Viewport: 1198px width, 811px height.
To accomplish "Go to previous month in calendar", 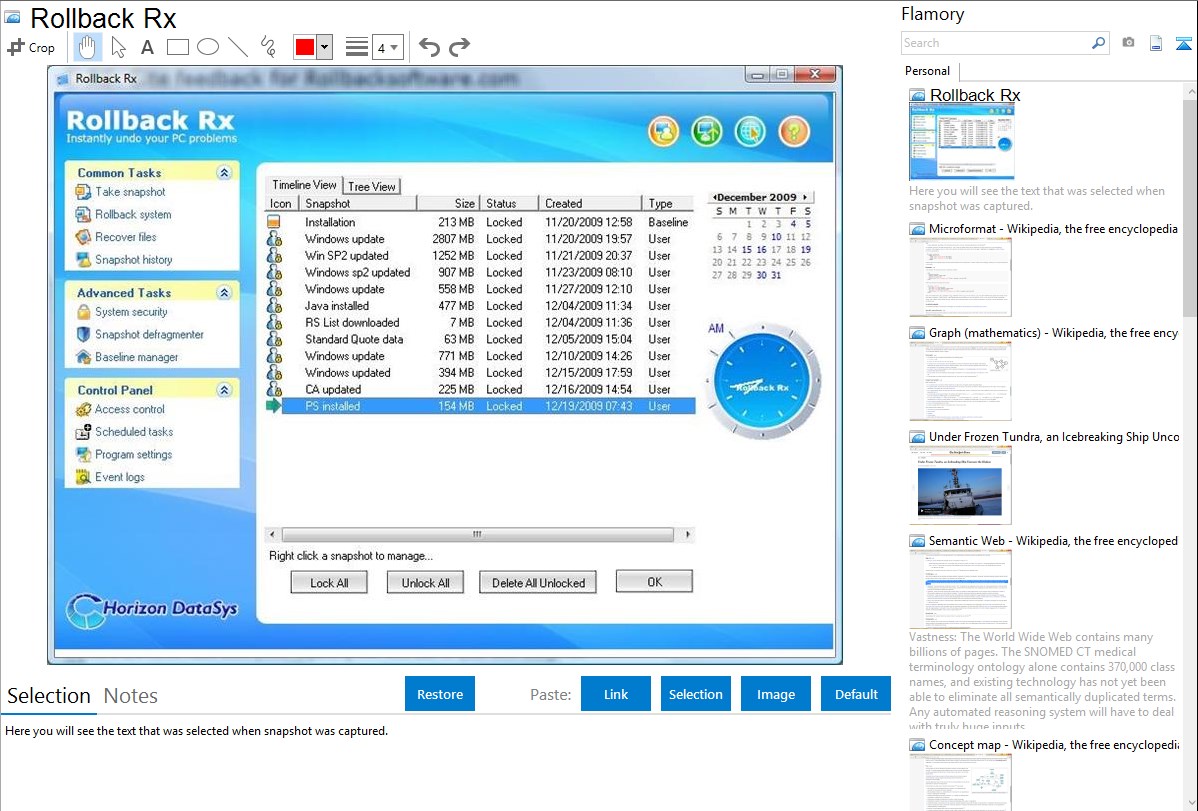I will click(x=714, y=197).
